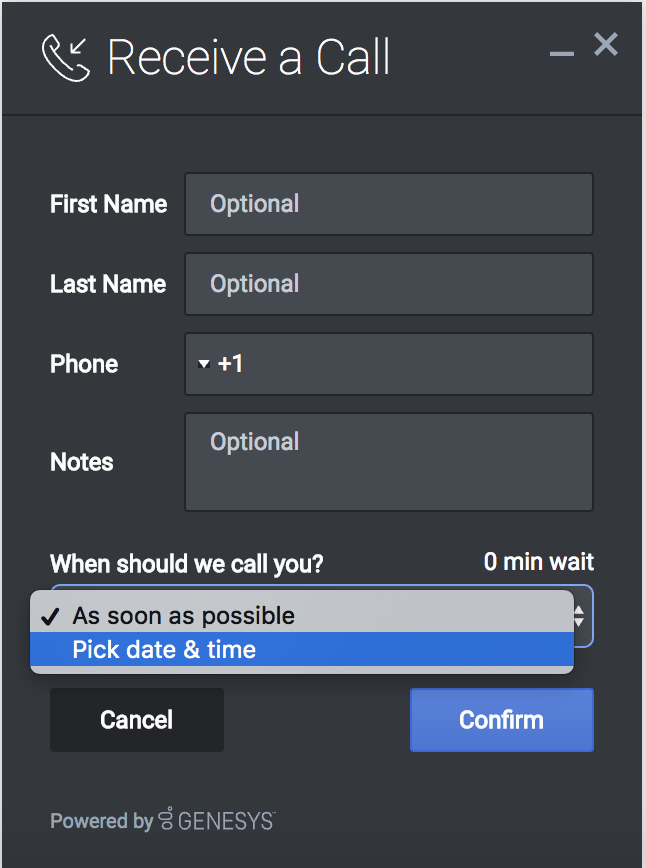Viewport: 646px width, 868px height.
Task: Focus the First Name input field
Action: 389,204
